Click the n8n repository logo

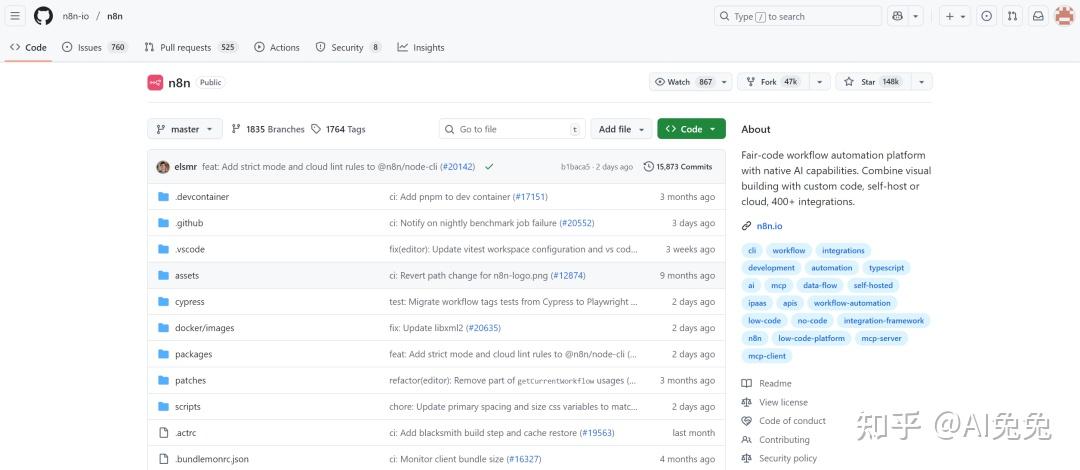[x=155, y=82]
